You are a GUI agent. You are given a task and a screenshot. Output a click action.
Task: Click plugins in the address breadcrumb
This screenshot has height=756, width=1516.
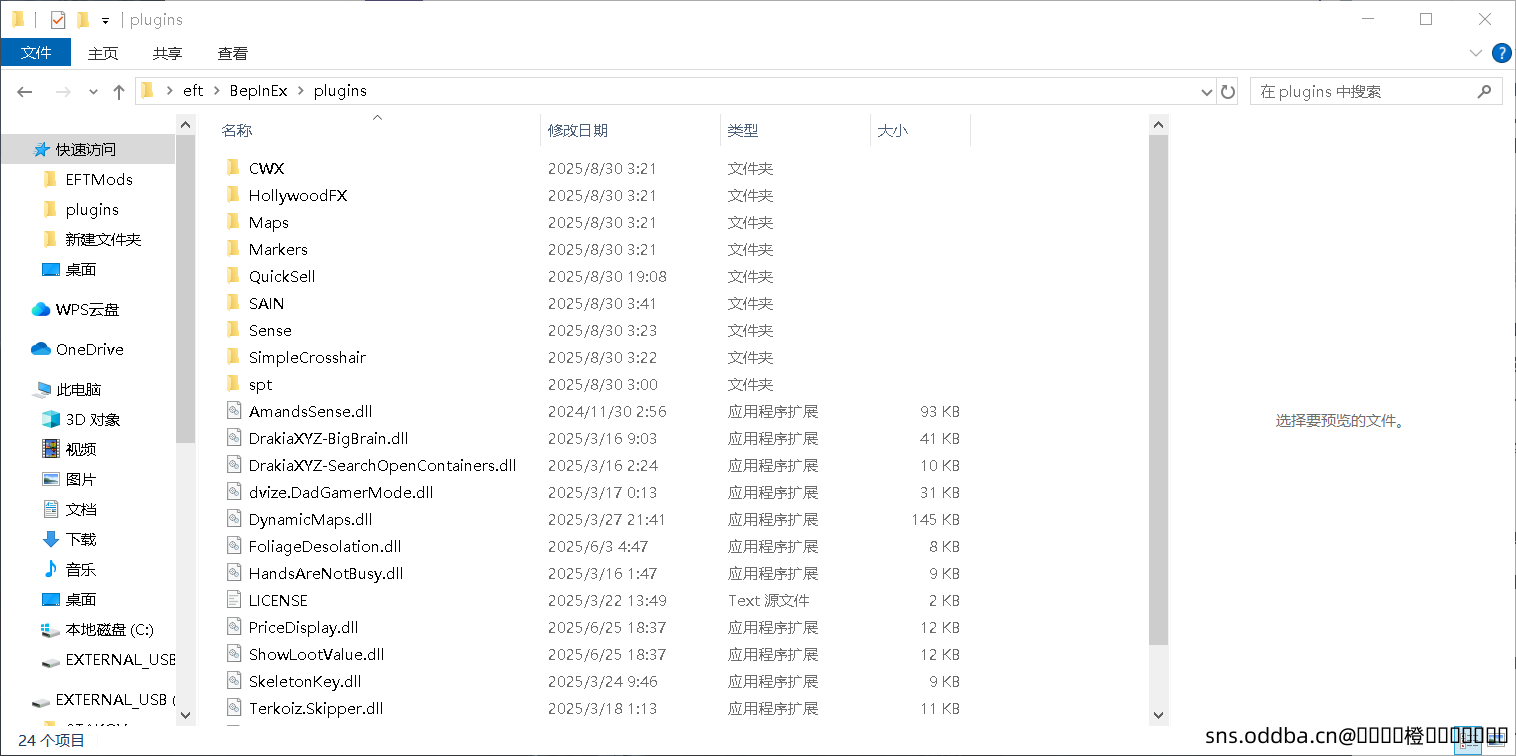pos(340,90)
